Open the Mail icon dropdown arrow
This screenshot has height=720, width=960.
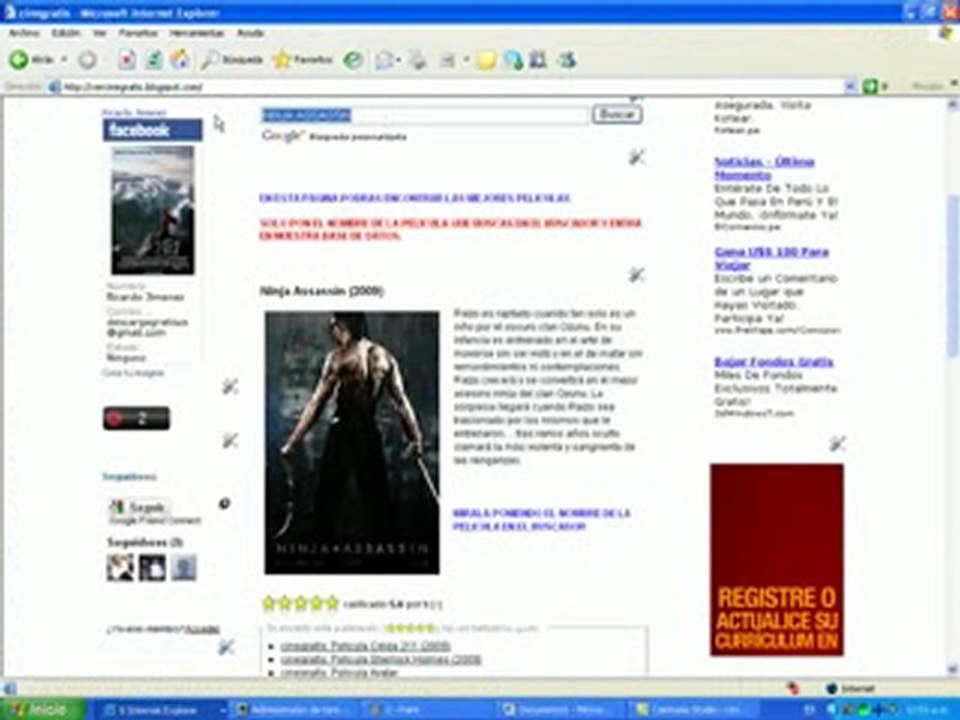(x=398, y=59)
